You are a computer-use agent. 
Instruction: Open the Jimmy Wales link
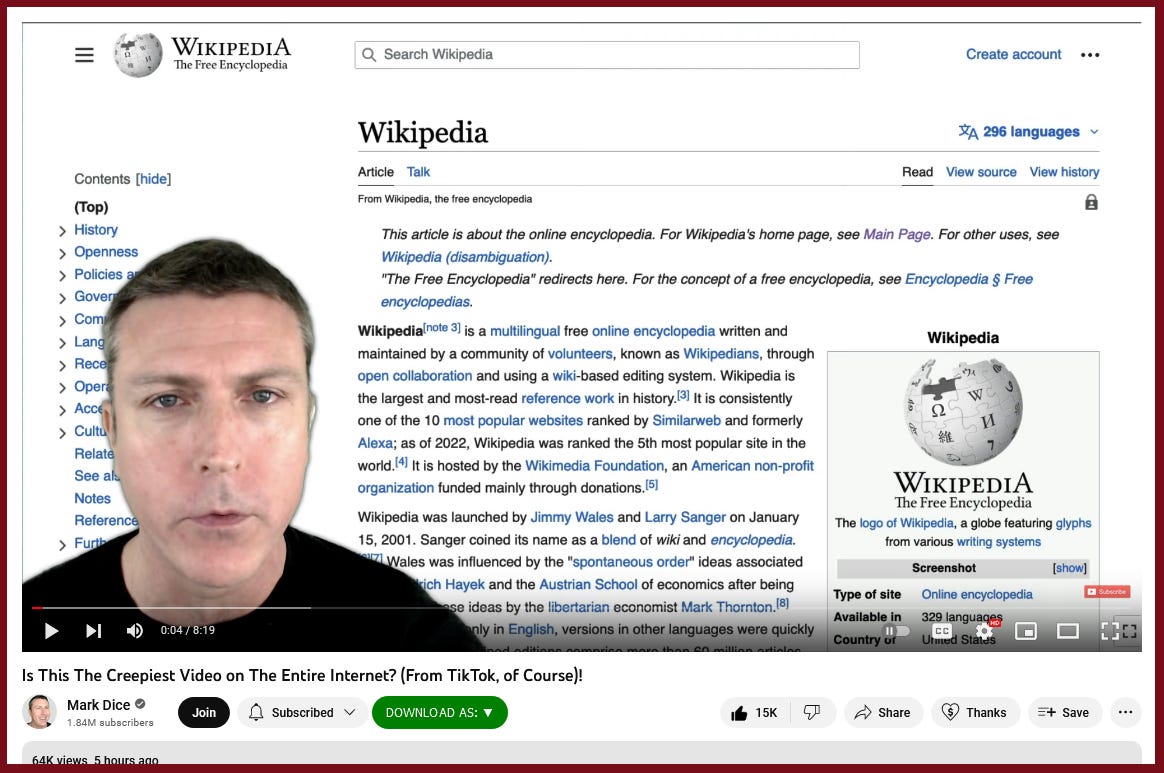tap(572, 517)
